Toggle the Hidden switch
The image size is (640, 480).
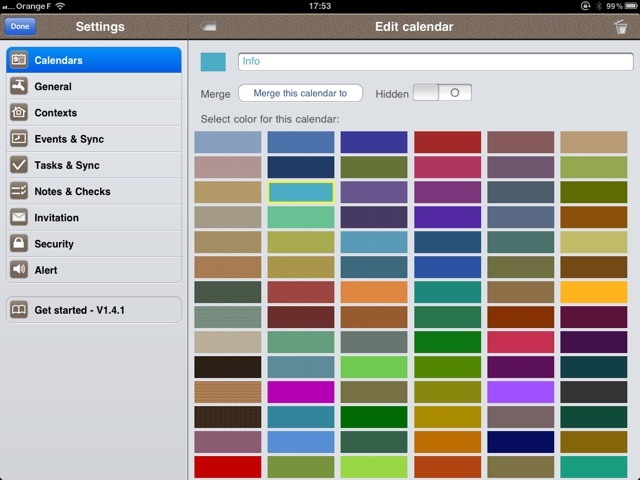(x=441, y=93)
